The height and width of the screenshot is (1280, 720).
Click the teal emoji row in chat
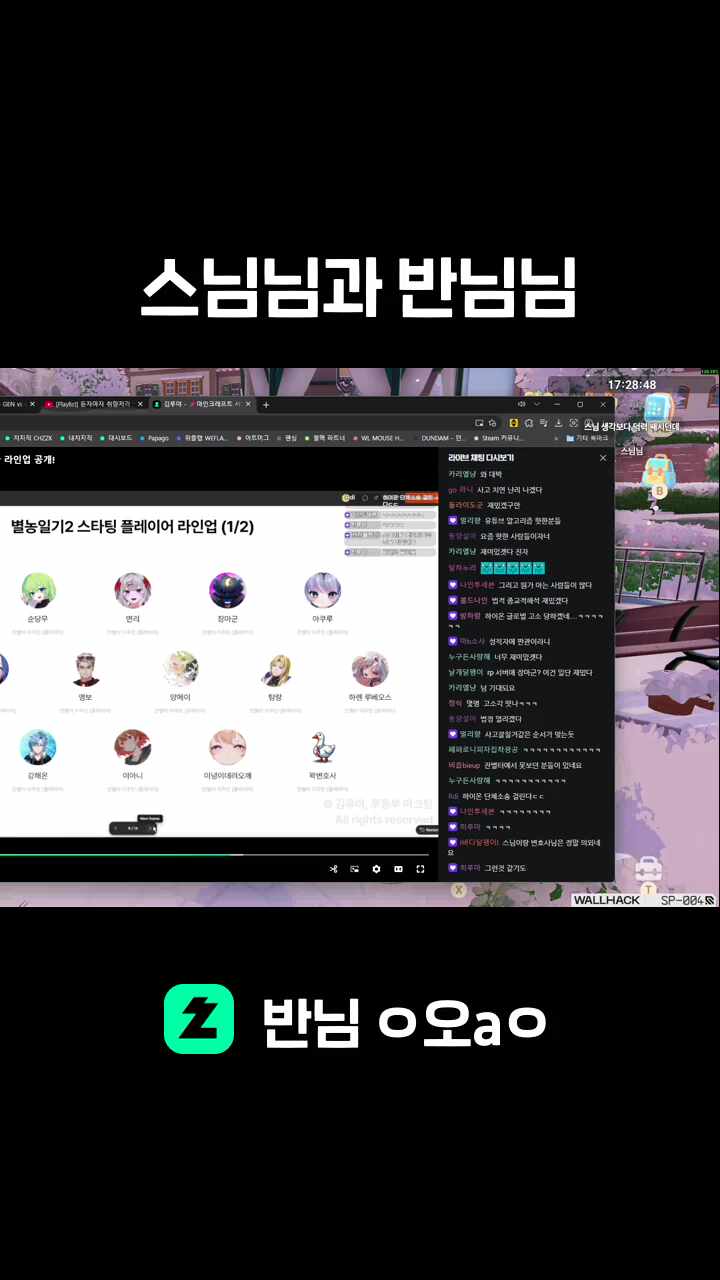[513, 568]
